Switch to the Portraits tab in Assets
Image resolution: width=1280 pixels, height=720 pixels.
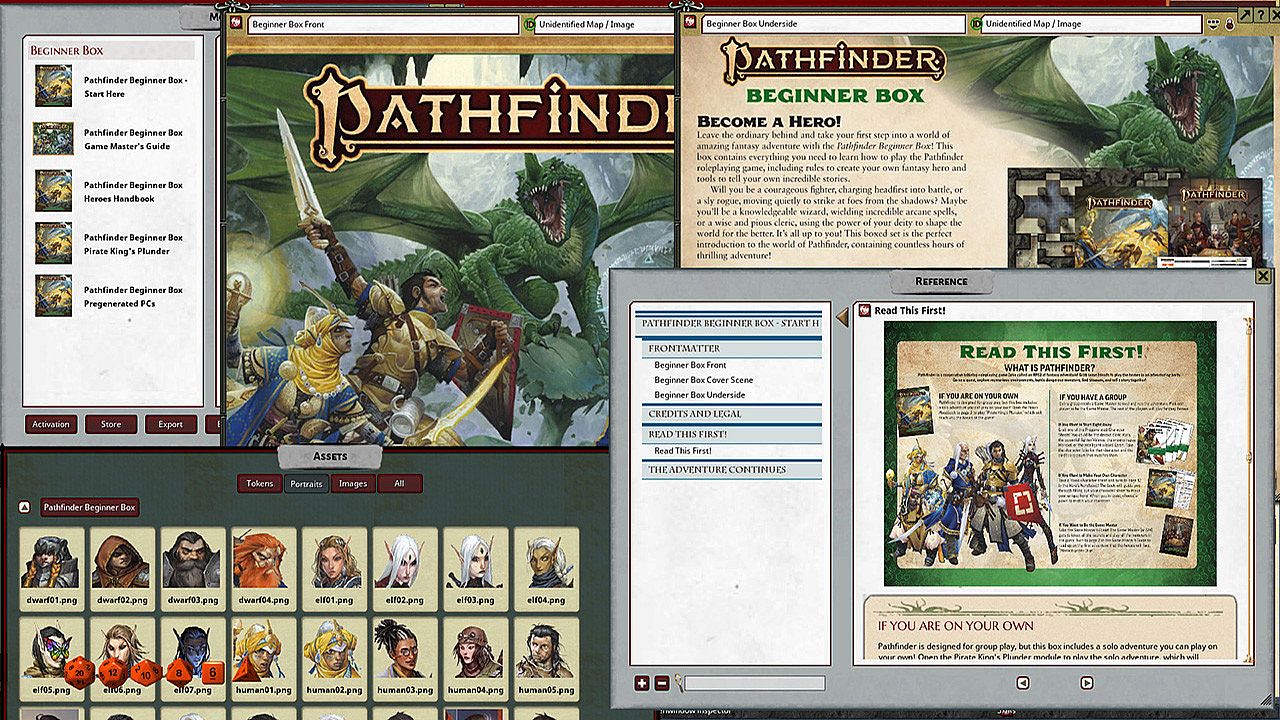point(306,484)
